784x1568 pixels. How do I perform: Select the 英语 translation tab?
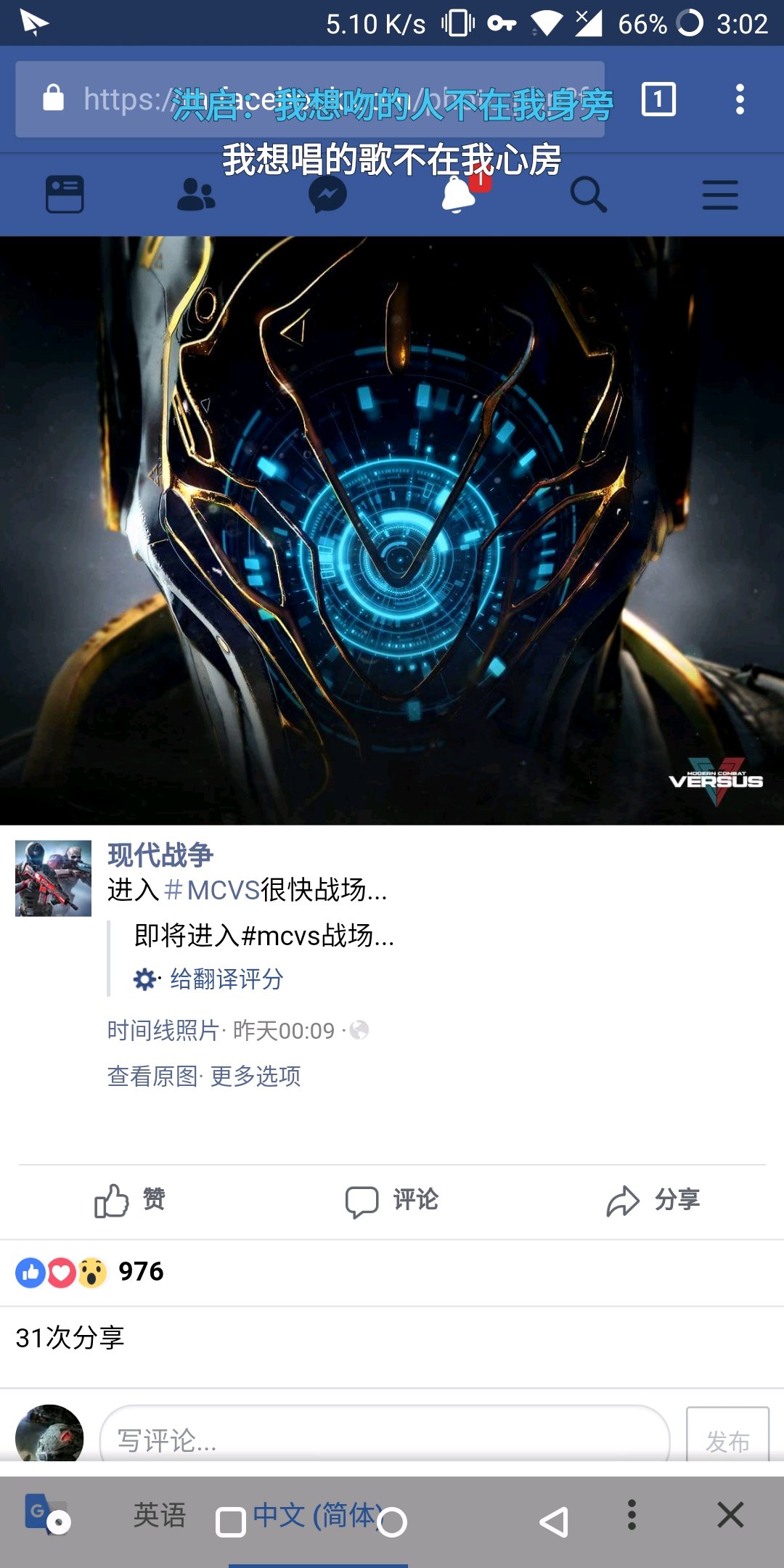160,1516
